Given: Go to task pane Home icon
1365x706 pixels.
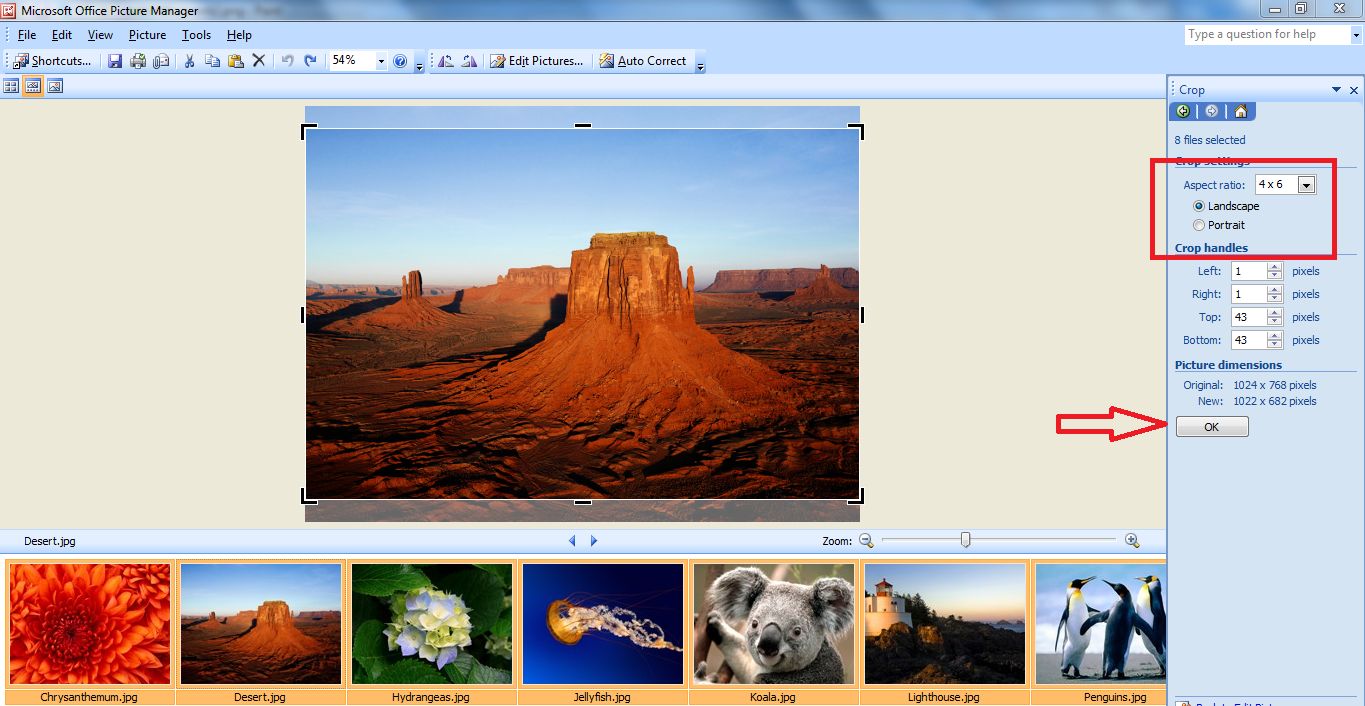Looking at the screenshot, I should point(1240,111).
